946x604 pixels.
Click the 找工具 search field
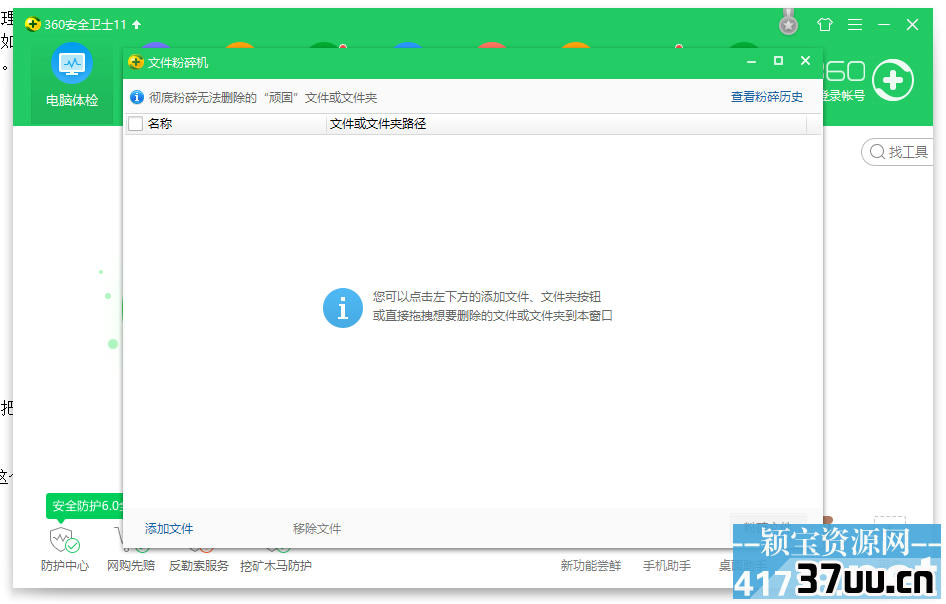point(897,152)
